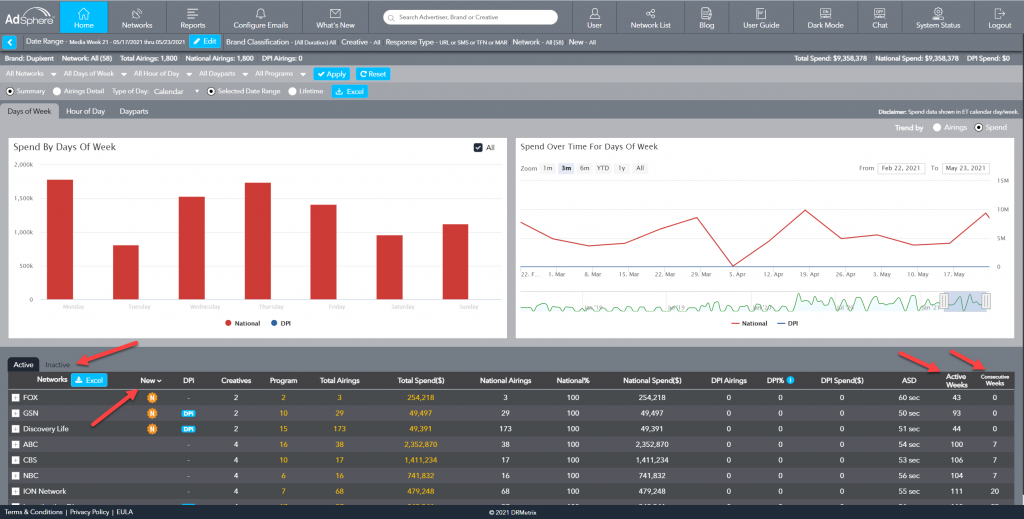Click the AdSphere logo
Screen dimensions: 1024x519
29,16
